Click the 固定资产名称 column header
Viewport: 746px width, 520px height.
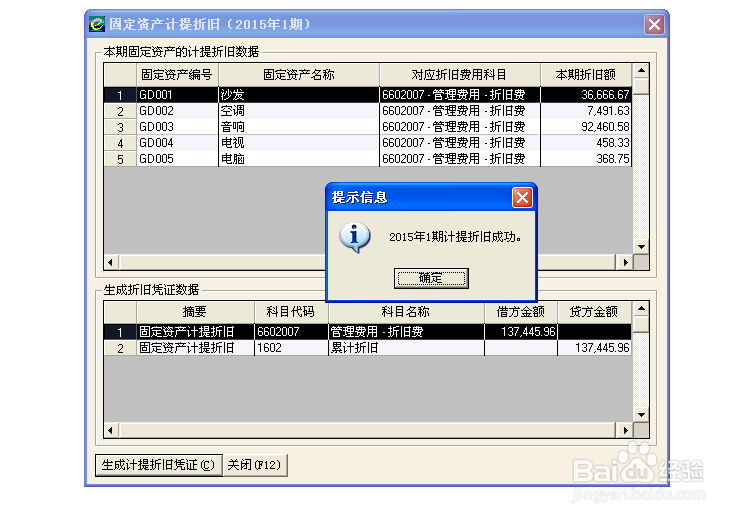pos(299,75)
